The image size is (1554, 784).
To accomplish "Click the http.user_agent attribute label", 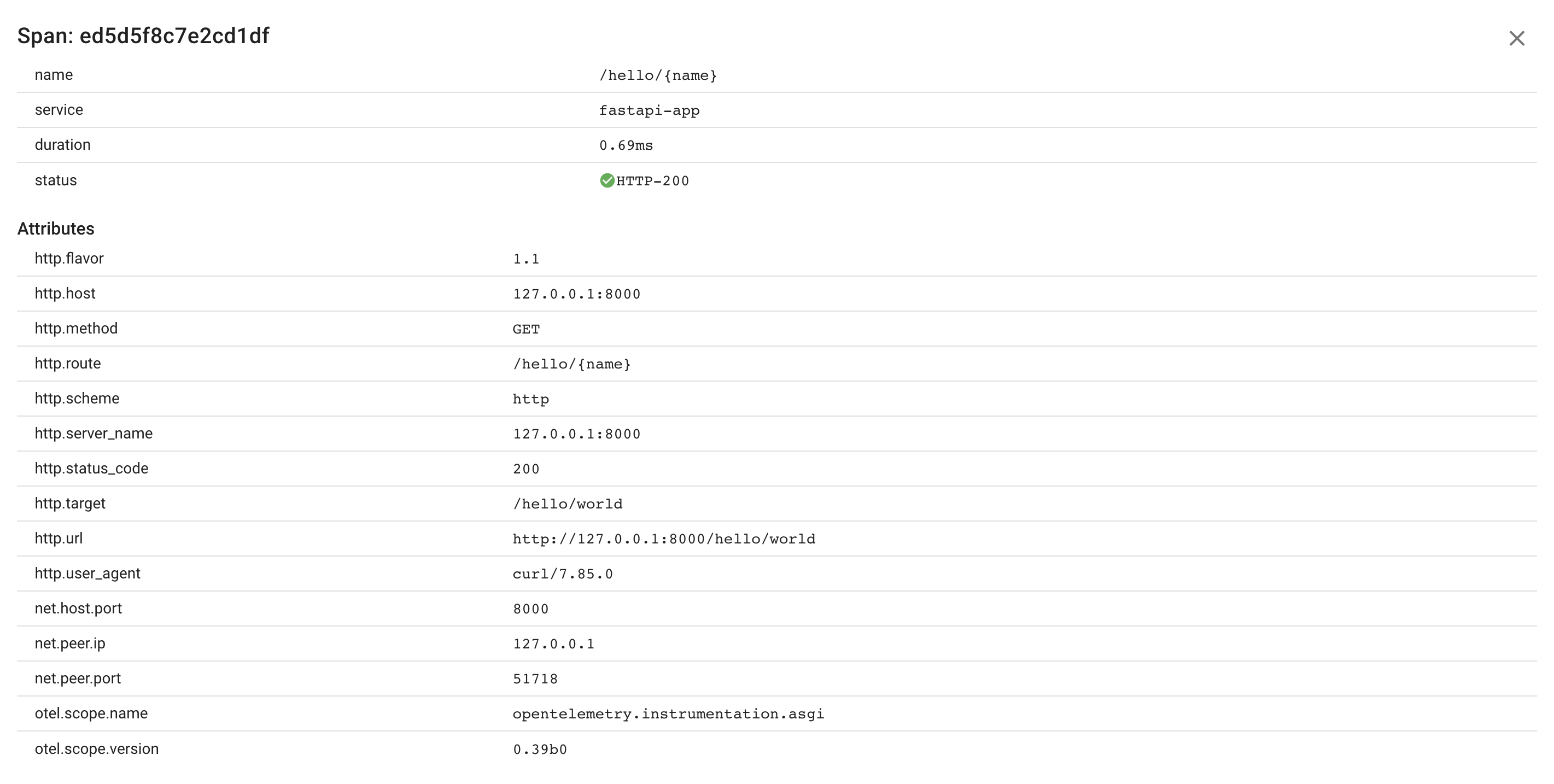I will [87, 574].
